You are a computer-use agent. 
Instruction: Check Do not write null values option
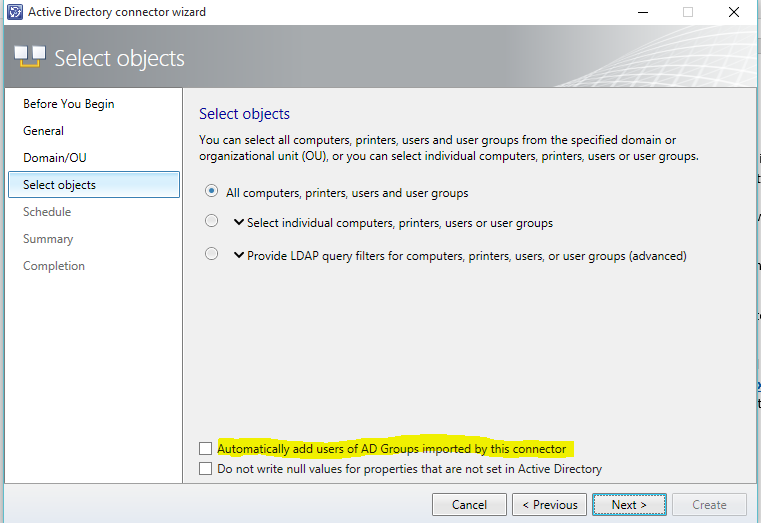point(205,469)
